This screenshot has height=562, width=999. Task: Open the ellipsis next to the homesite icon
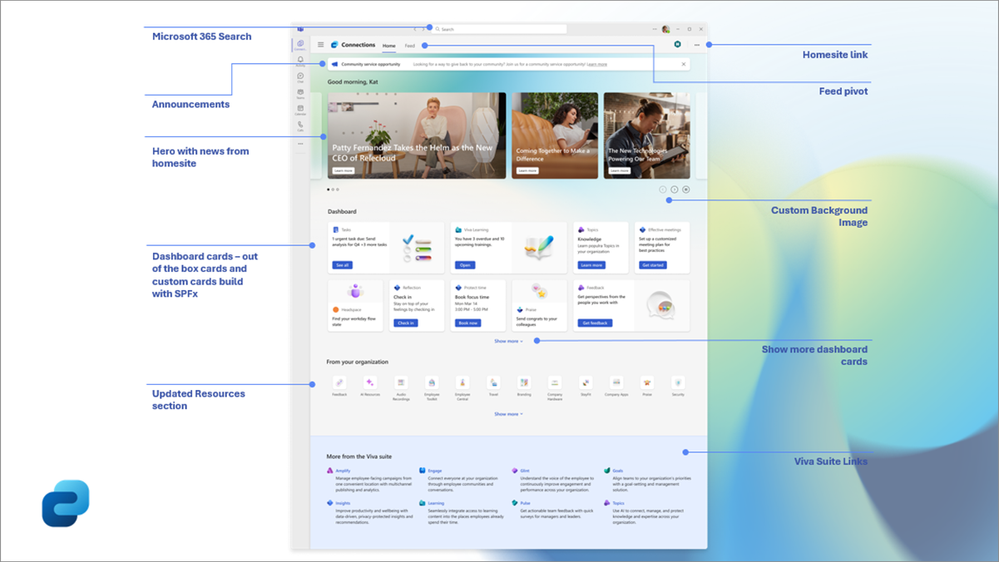click(697, 45)
